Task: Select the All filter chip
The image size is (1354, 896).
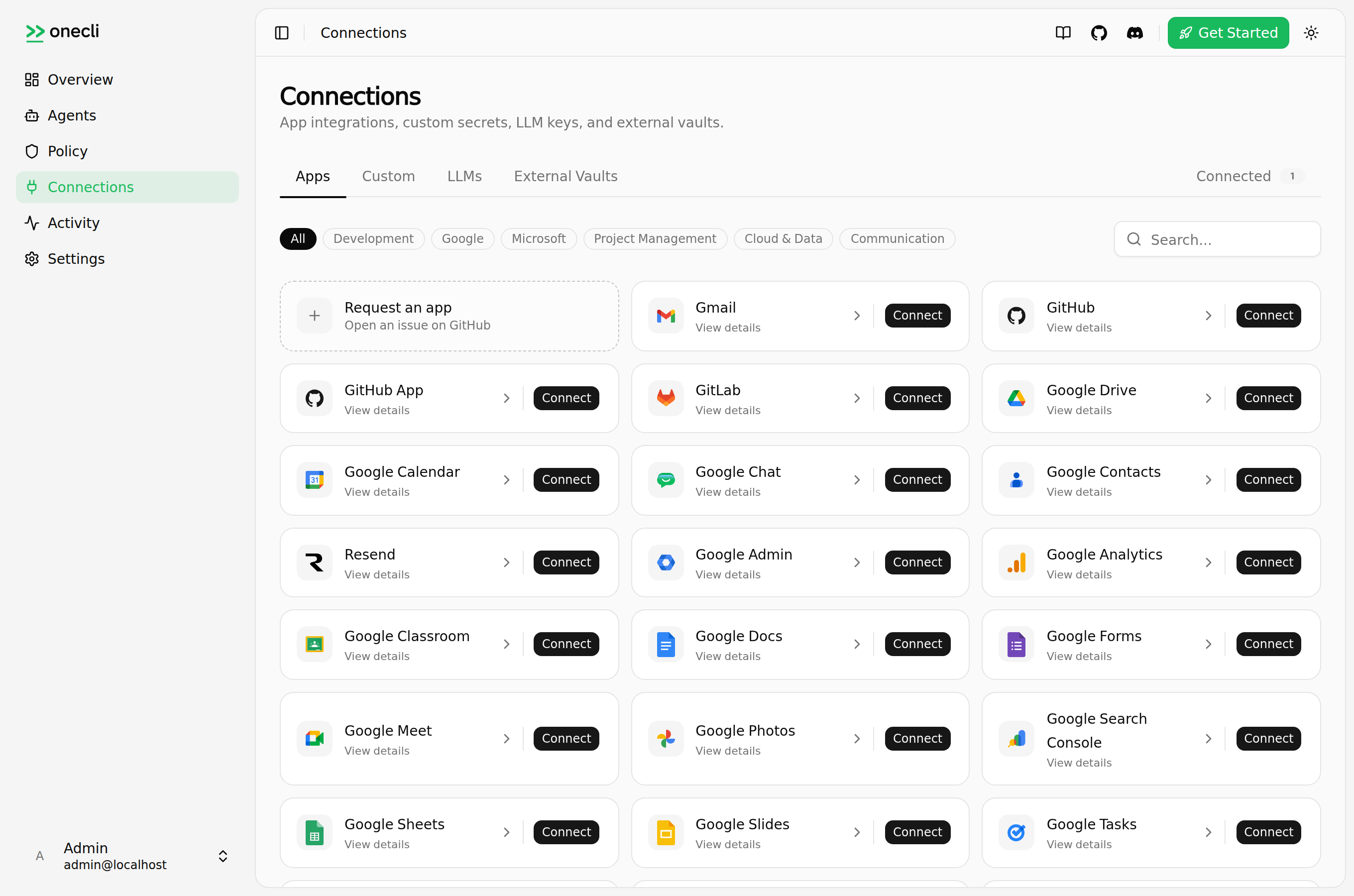Action: point(298,239)
